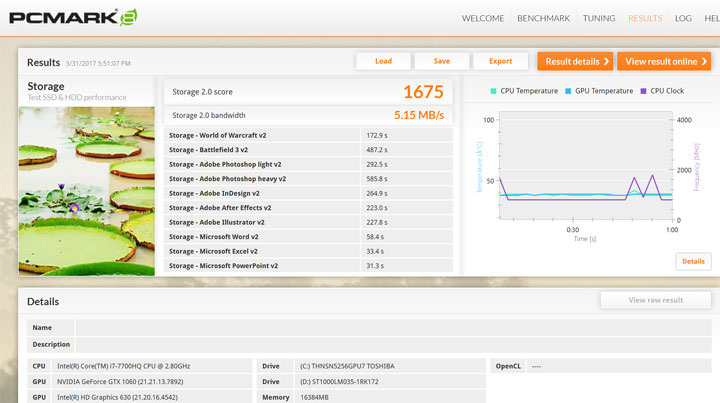Select the Storage 2.0 score row
The height and width of the screenshot is (403, 720).
coord(308,92)
